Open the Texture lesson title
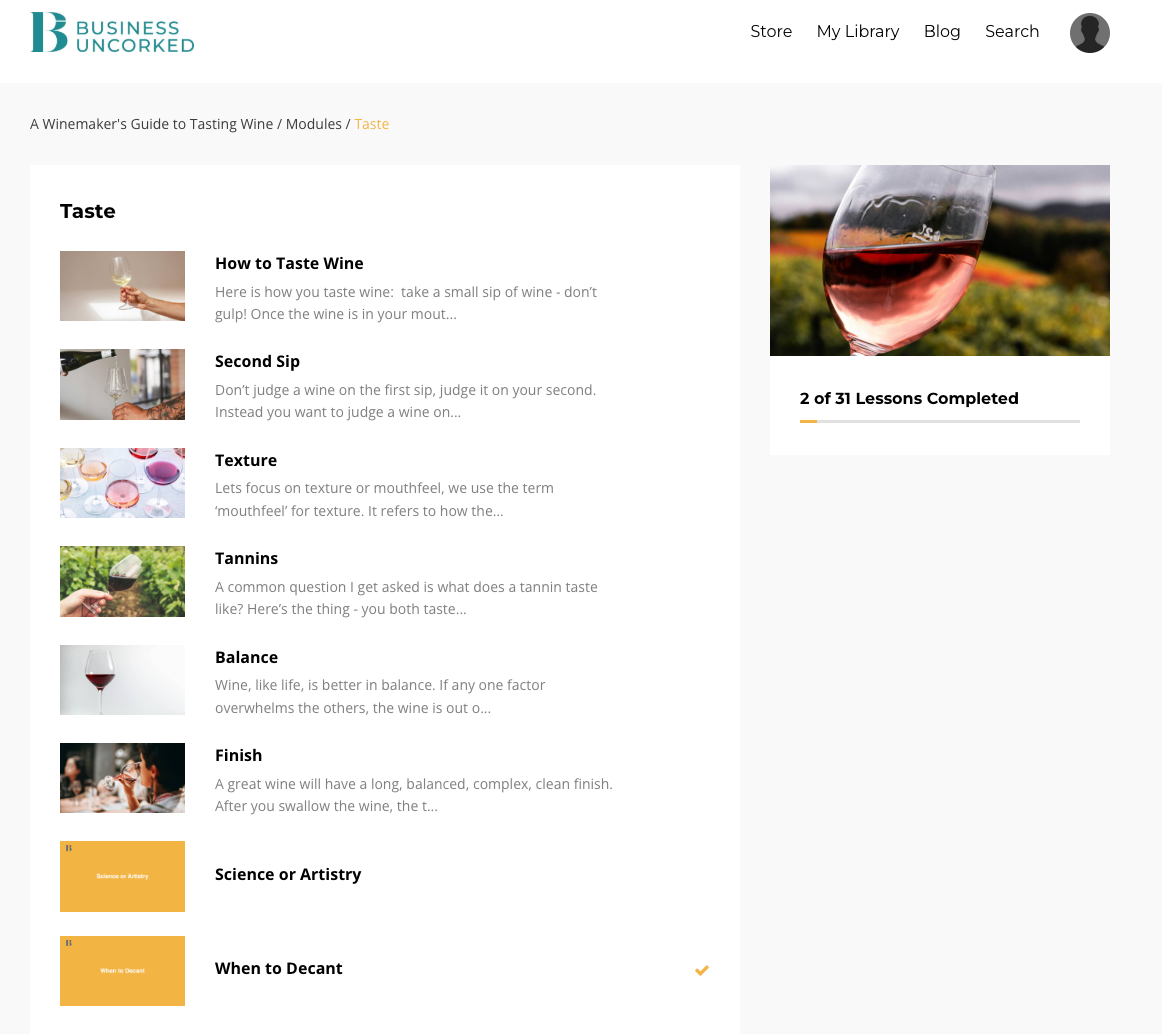The width and height of the screenshot is (1162, 1034). (x=245, y=460)
